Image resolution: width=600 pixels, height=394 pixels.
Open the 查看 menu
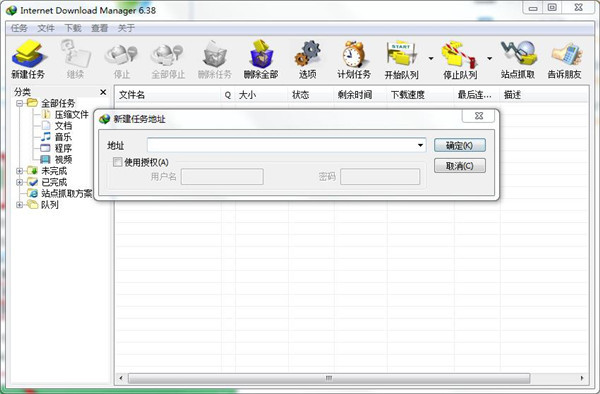[x=99, y=28]
